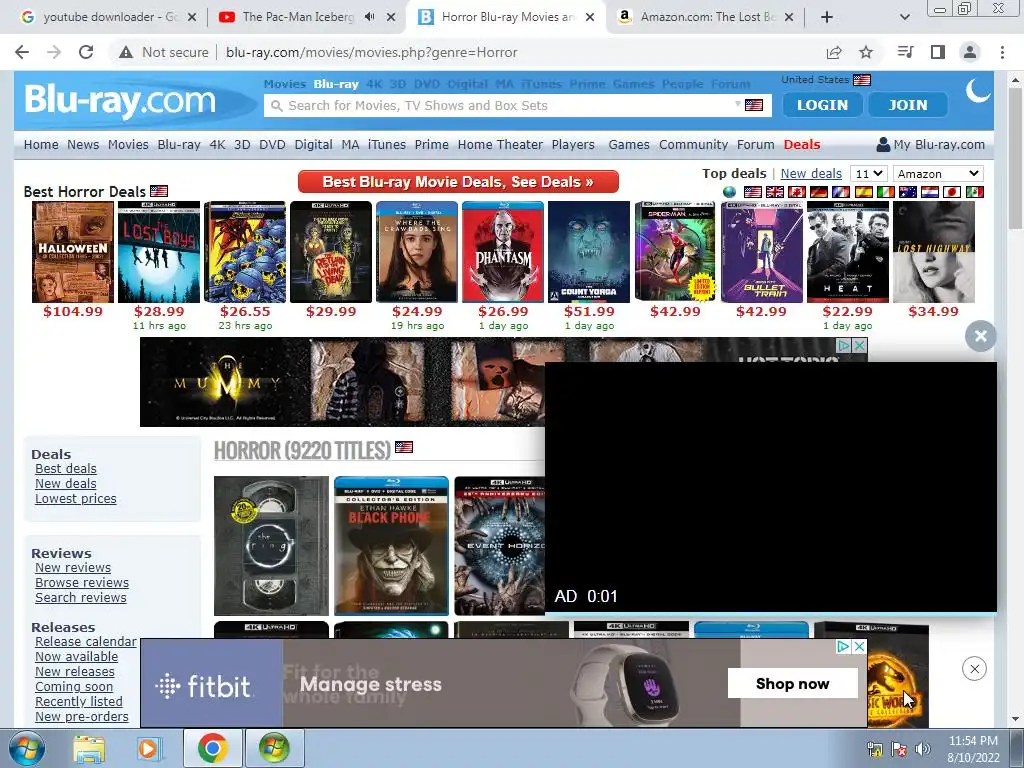Switch to The Pac-Man Iceberg tab
Screen dimensions: 1024x768
(307, 17)
